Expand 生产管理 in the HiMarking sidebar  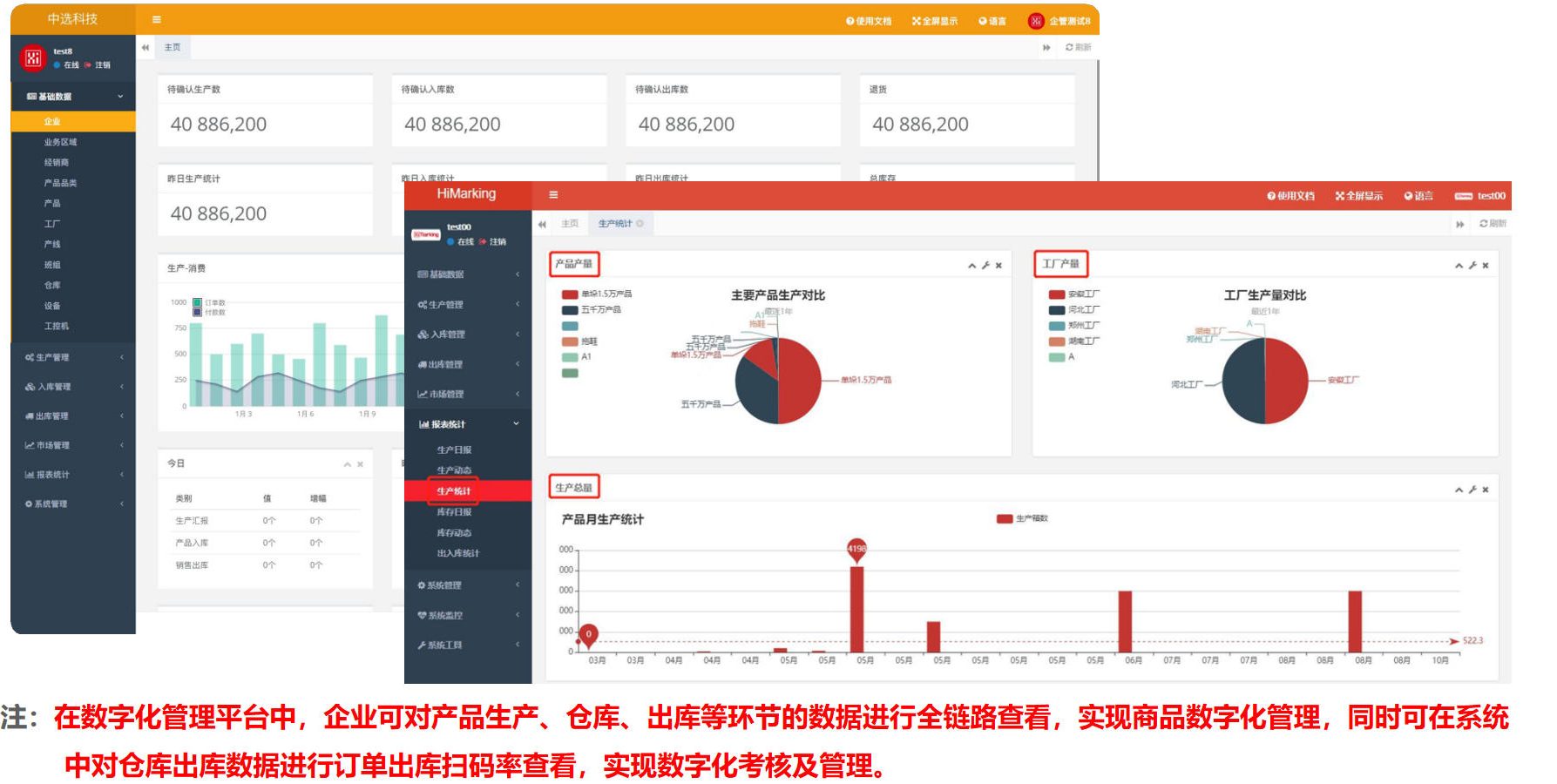[468, 305]
